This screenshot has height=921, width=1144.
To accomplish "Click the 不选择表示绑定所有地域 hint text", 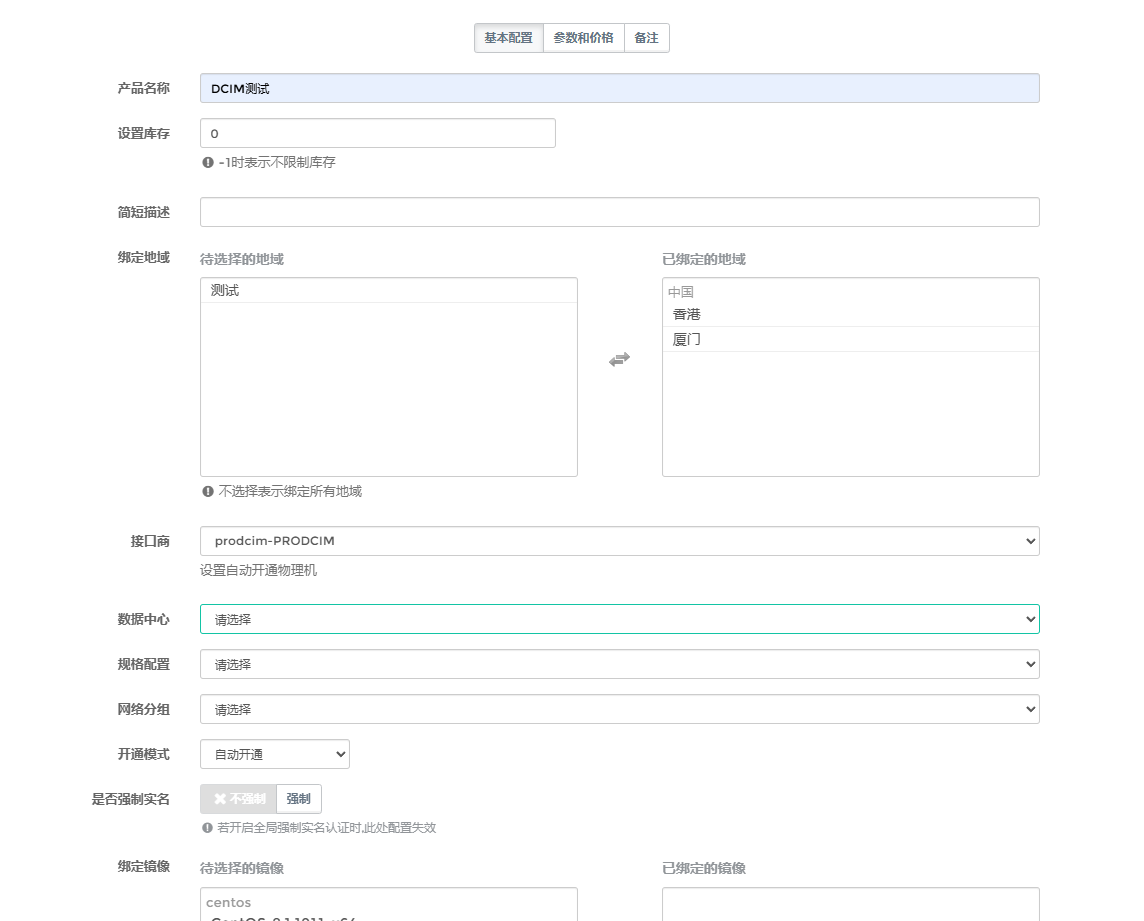I will click(290, 492).
